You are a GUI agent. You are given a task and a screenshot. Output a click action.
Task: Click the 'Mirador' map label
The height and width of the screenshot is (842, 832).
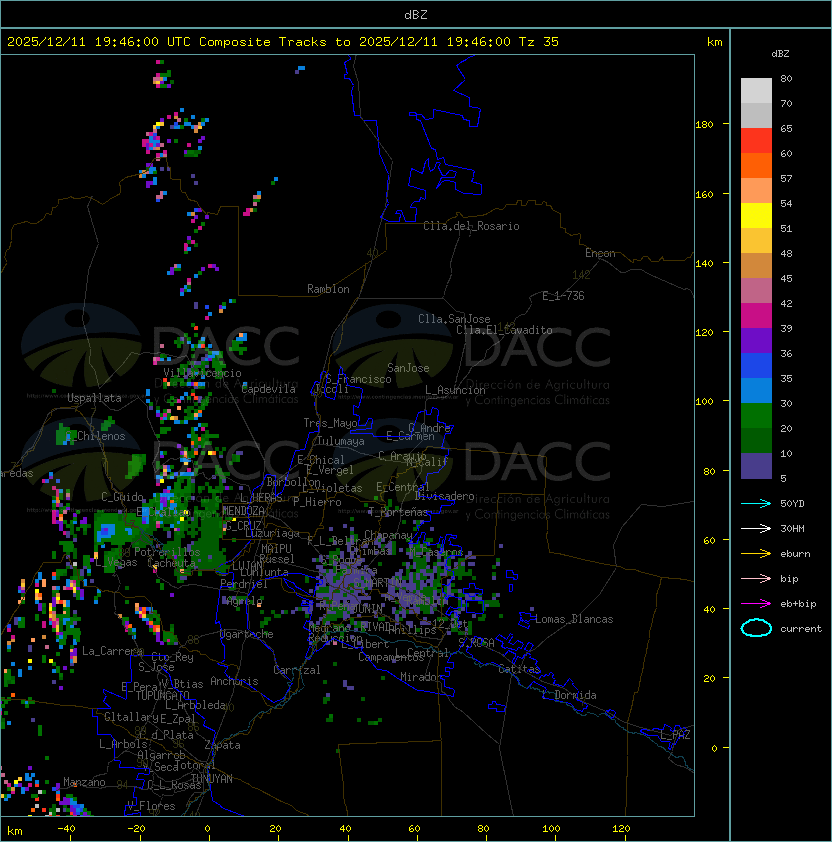pyautogui.click(x=421, y=677)
